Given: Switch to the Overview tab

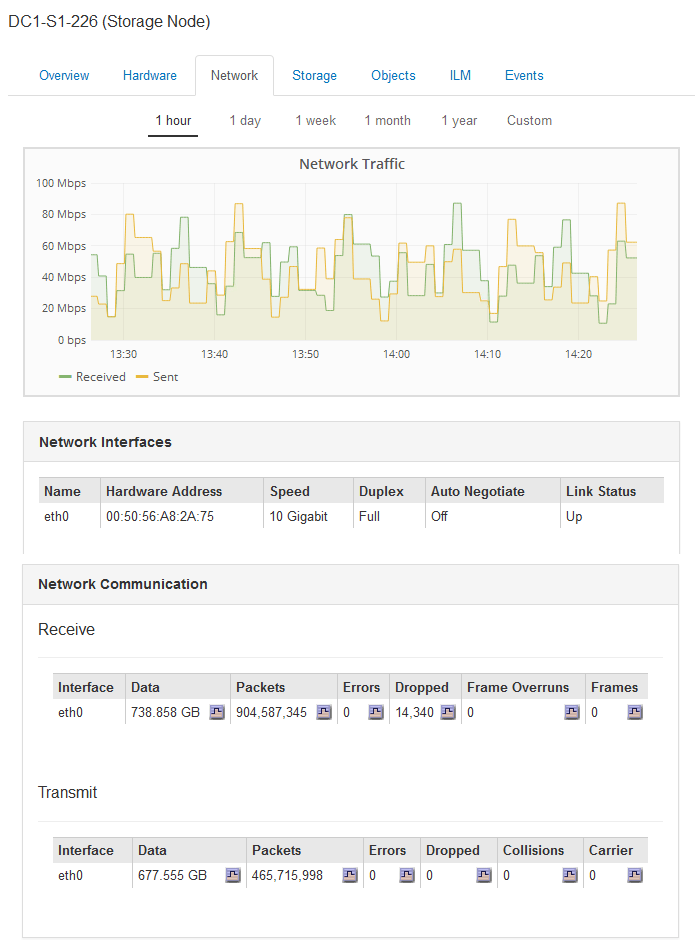Looking at the screenshot, I should [x=64, y=76].
